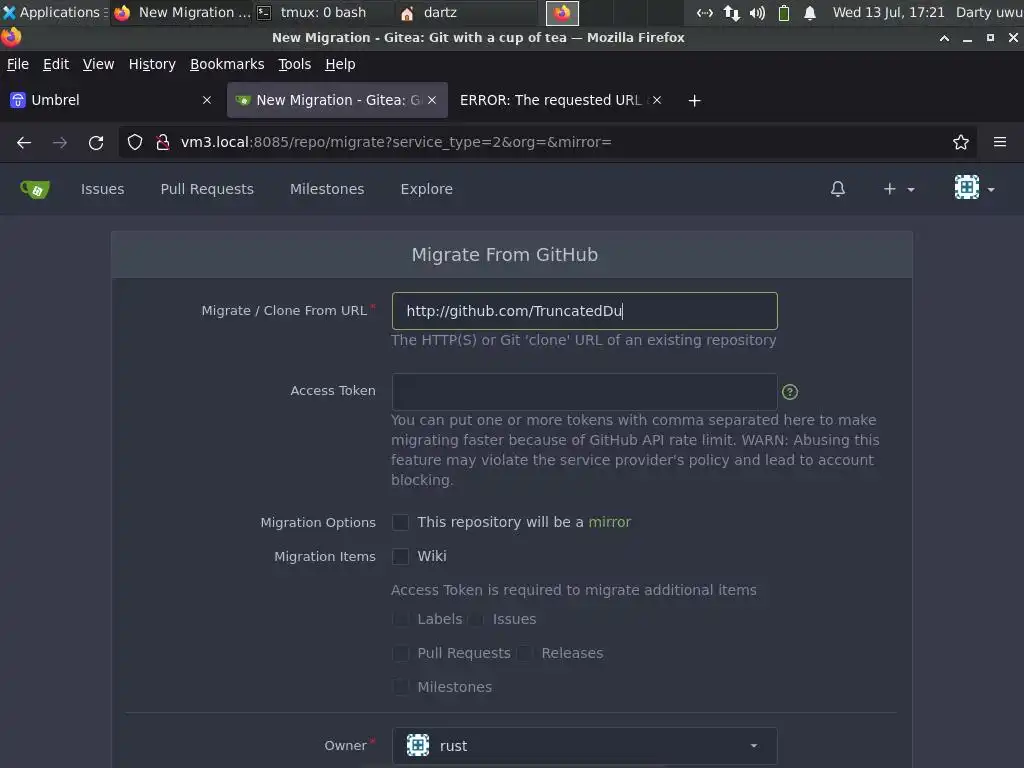The width and height of the screenshot is (1024, 768).
Task: Click the battery indicator in tray
Action: [784, 13]
